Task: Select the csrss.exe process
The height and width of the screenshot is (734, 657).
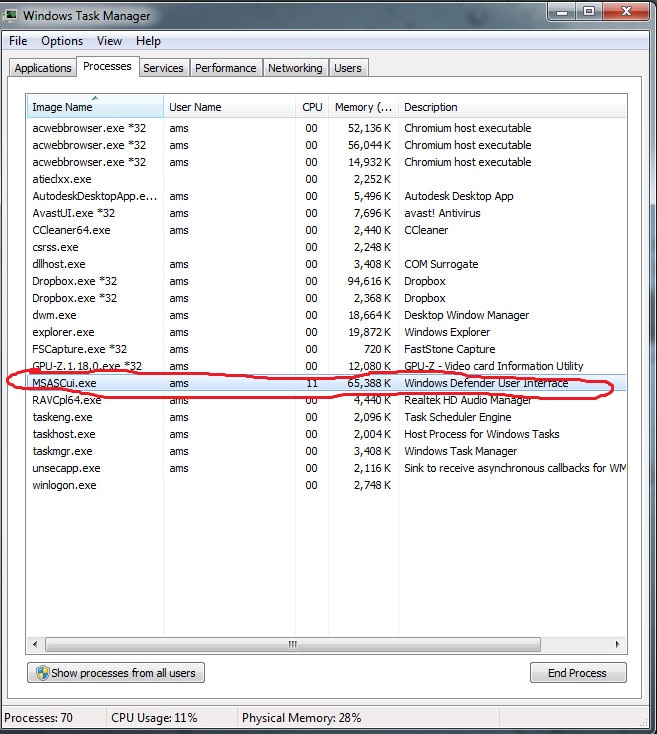Action: coord(326,247)
